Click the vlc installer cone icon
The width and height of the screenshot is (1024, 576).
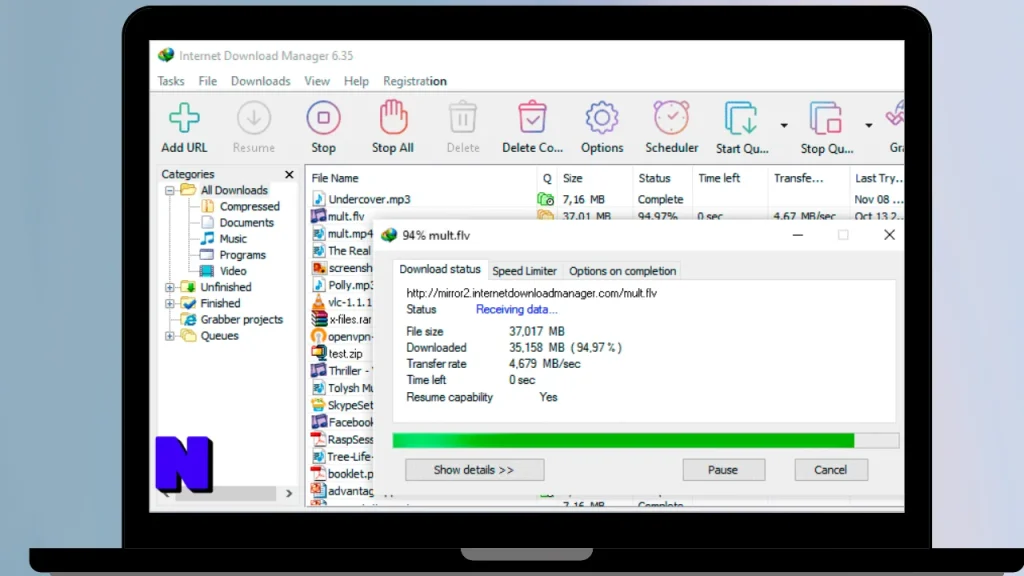318,302
